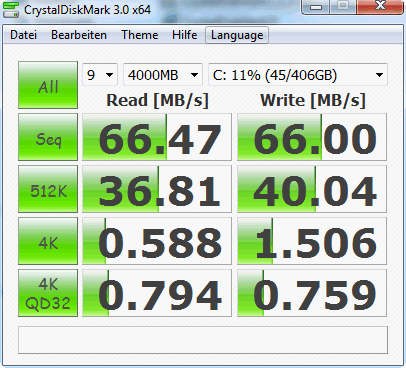Expand the C: drive selection dropdown

[298, 75]
